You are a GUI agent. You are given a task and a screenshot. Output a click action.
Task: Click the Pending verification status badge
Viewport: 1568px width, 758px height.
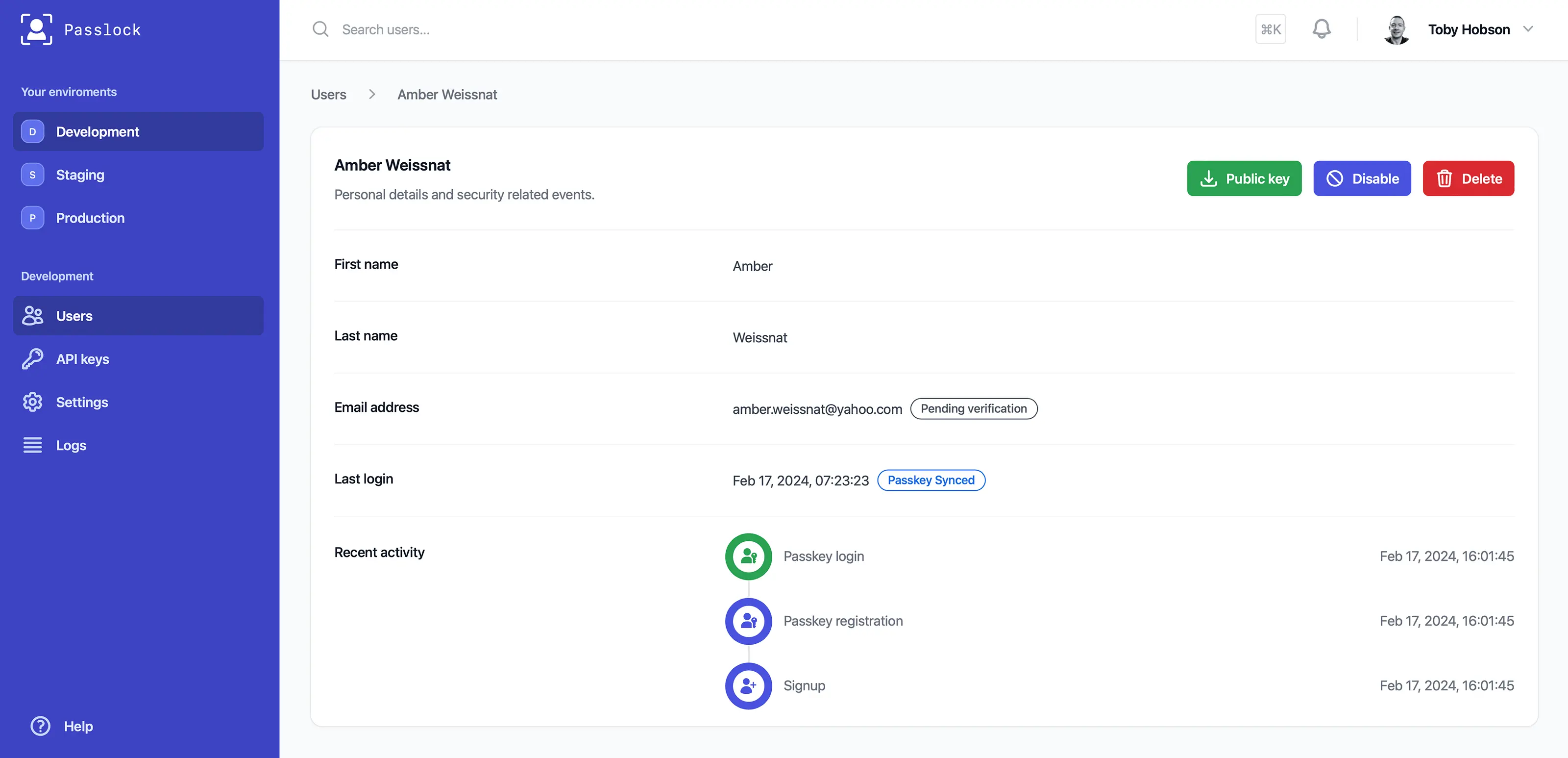974,408
